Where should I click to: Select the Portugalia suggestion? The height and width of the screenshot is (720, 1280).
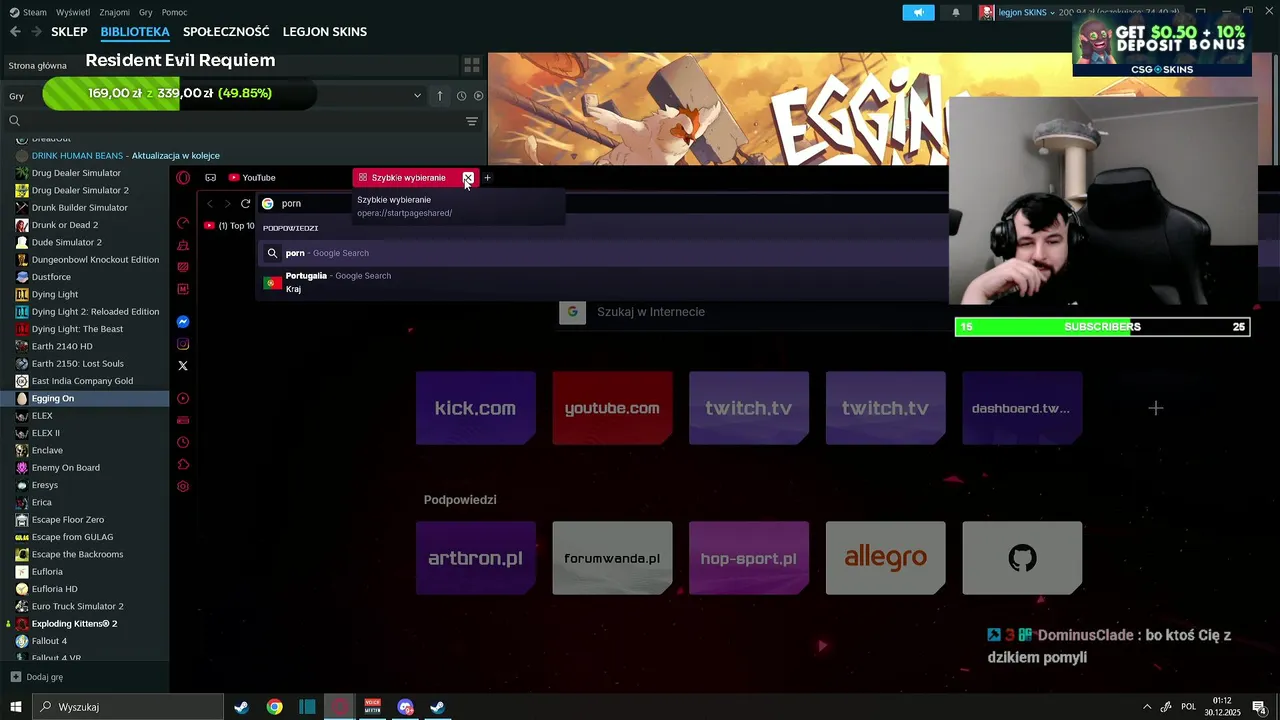[600, 282]
